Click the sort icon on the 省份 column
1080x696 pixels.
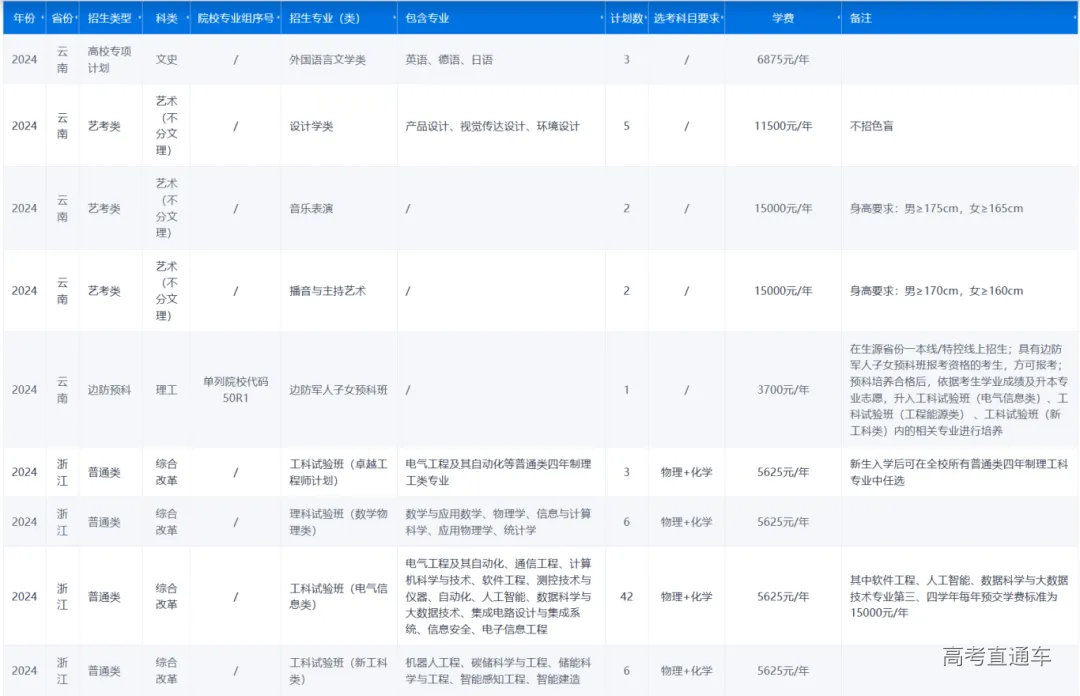(78, 18)
